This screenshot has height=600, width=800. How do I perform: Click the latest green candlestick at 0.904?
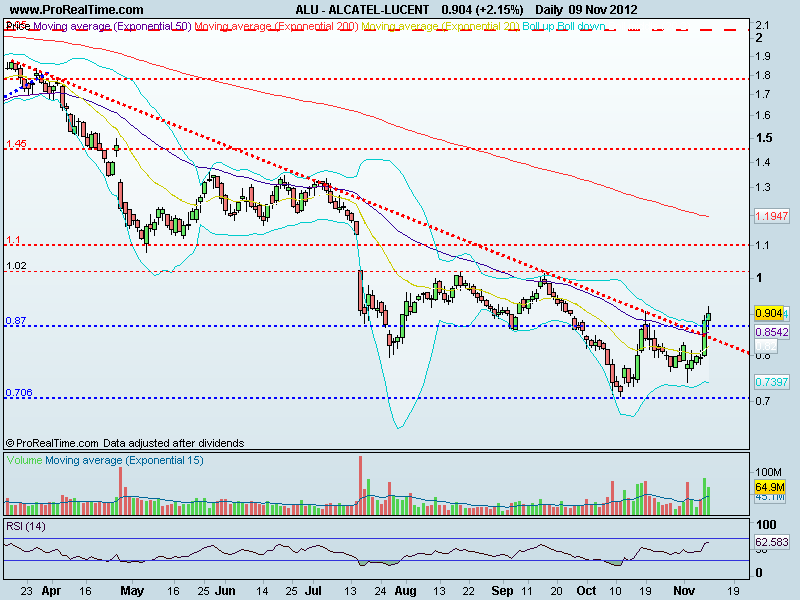coord(708,316)
